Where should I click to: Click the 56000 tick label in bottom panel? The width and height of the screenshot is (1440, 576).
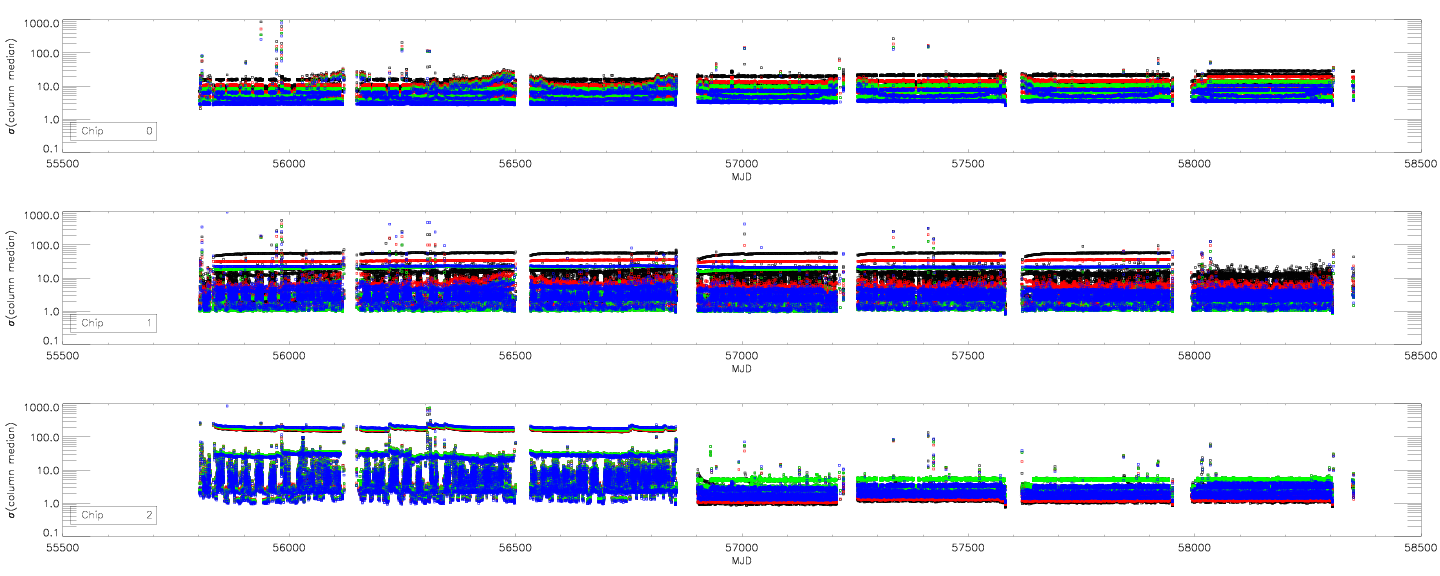[x=288, y=549]
